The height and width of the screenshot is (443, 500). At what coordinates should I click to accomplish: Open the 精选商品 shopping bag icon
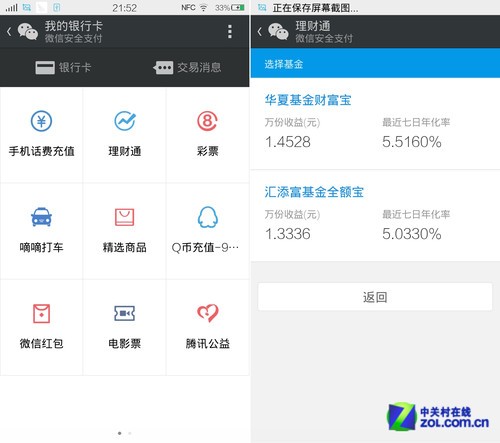tap(125, 217)
